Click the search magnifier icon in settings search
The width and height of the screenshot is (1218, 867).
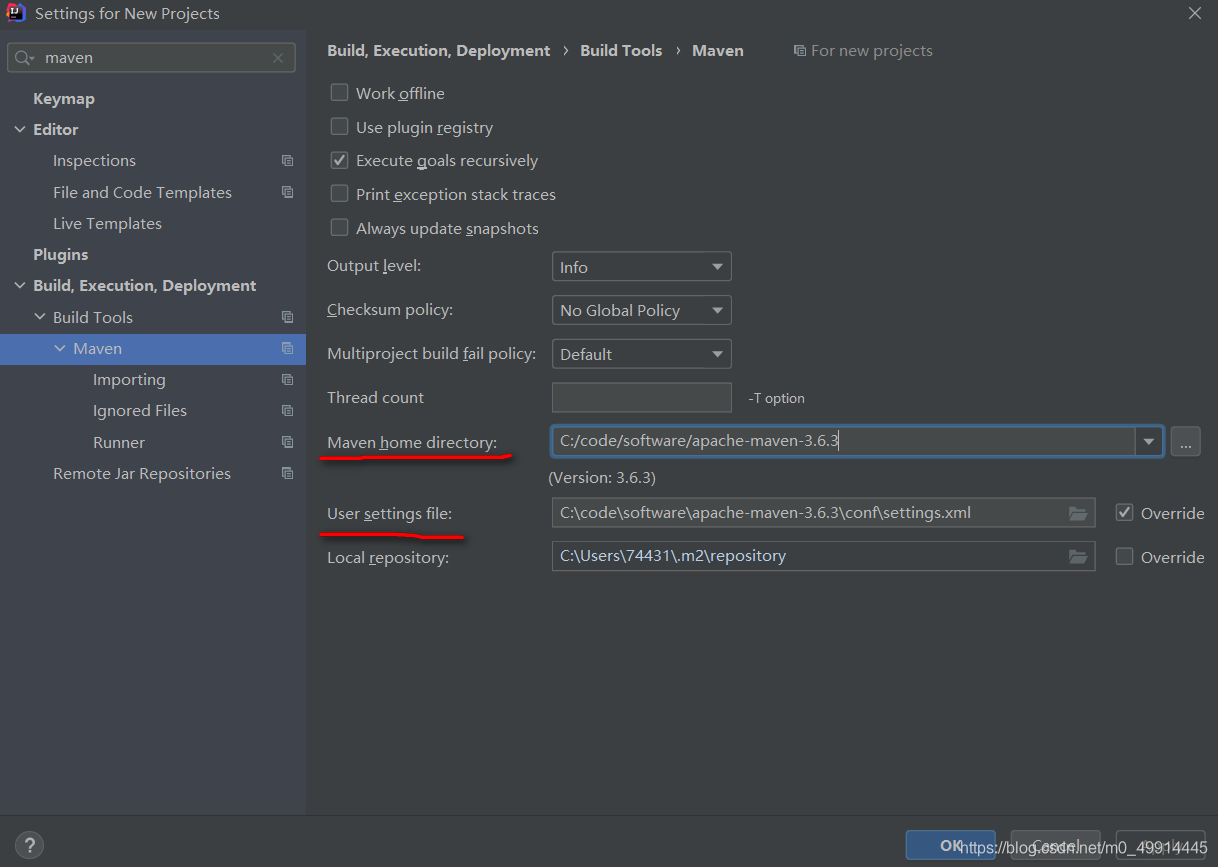tap(24, 58)
